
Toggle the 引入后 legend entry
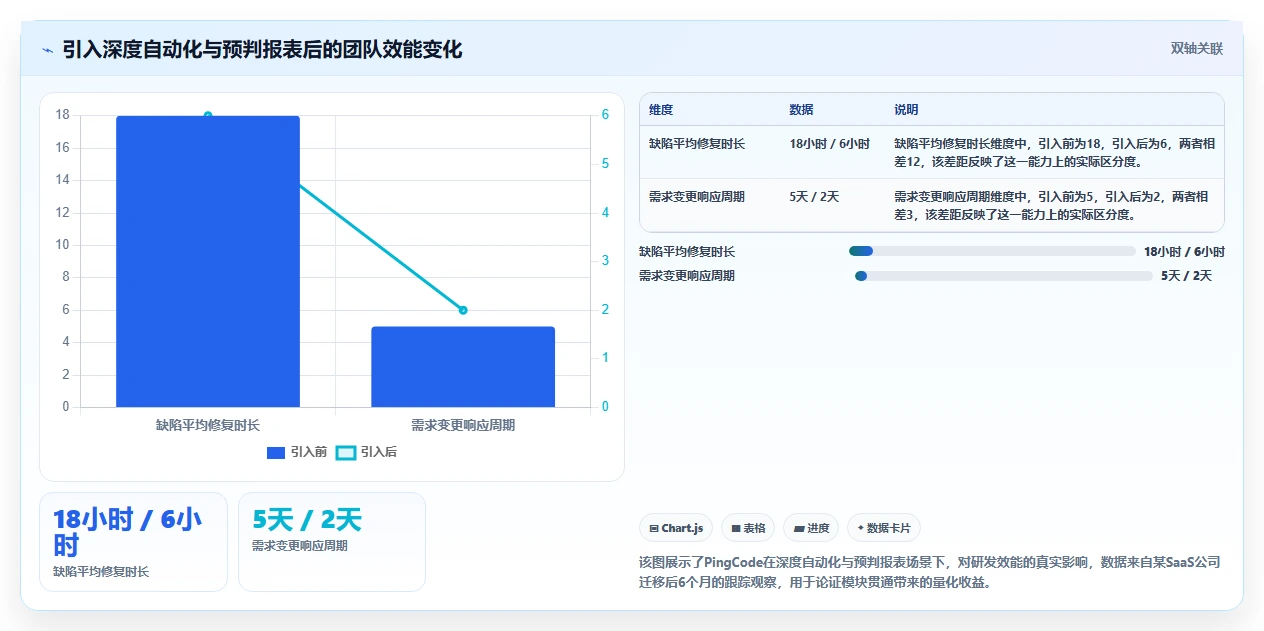point(366,452)
